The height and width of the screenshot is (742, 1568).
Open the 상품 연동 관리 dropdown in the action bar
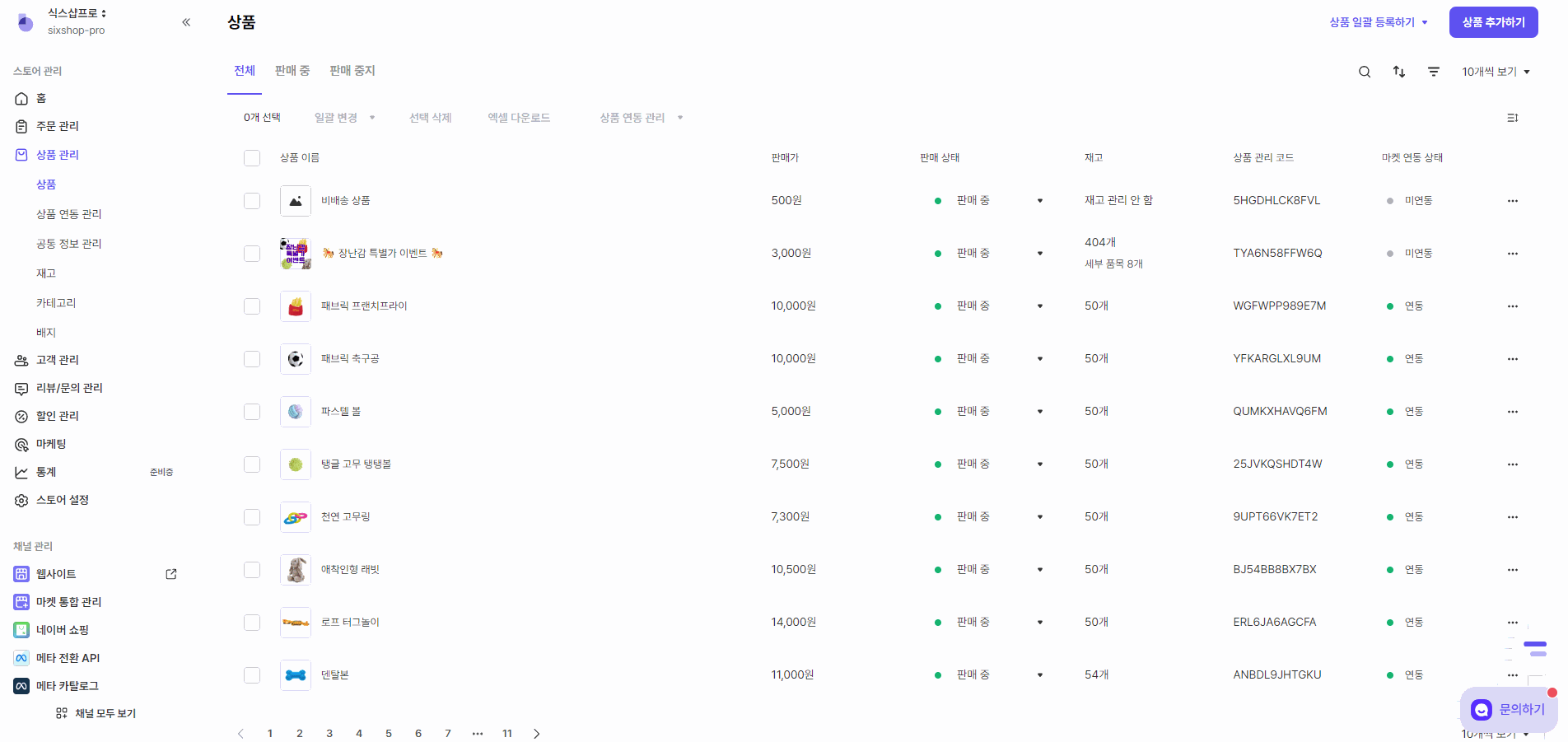point(642,118)
